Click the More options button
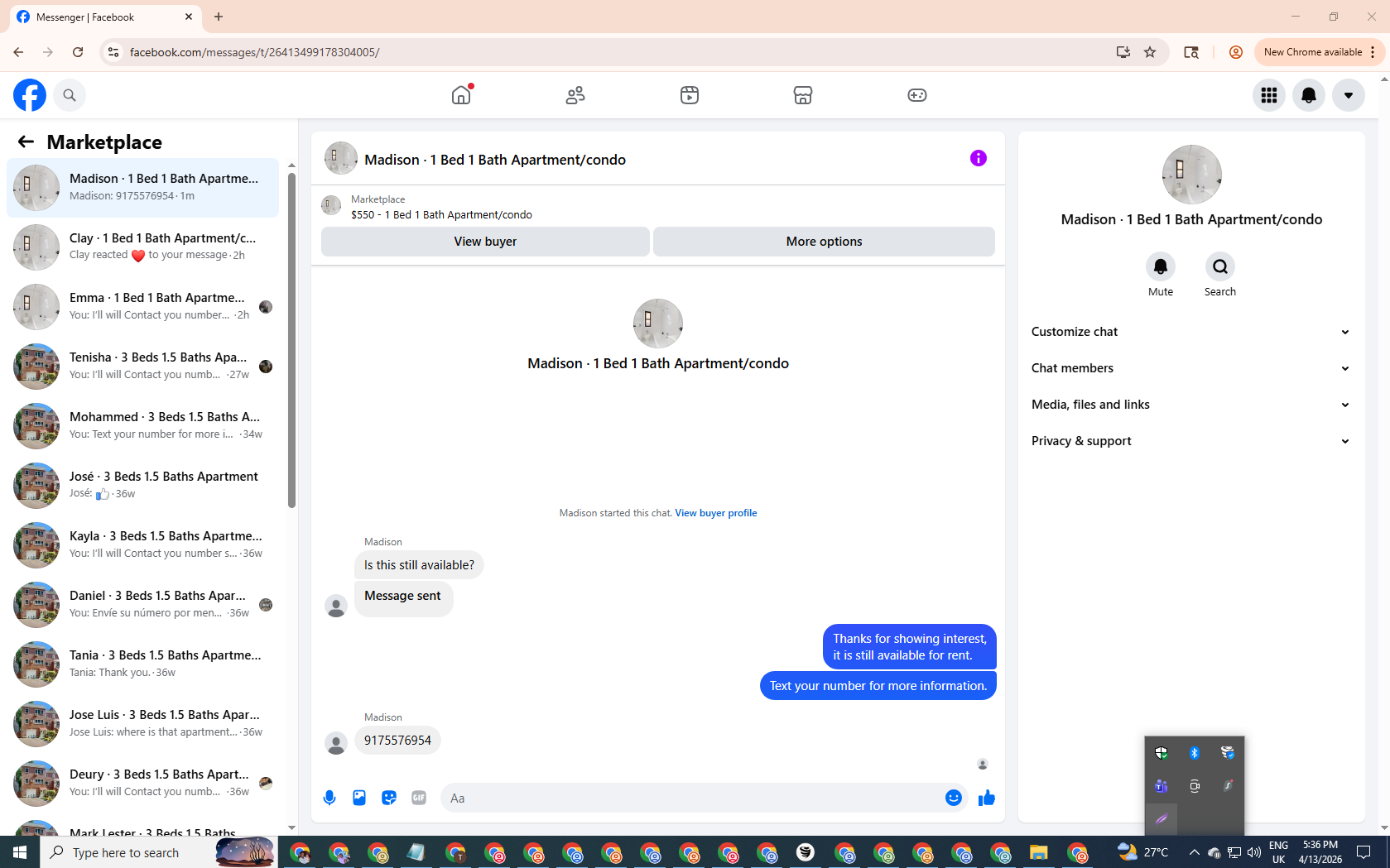 (824, 242)
